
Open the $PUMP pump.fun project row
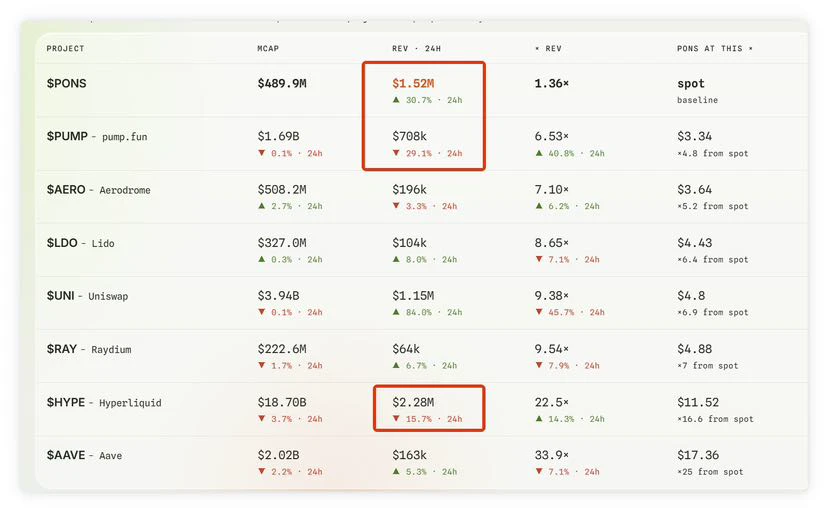point(421,144)
